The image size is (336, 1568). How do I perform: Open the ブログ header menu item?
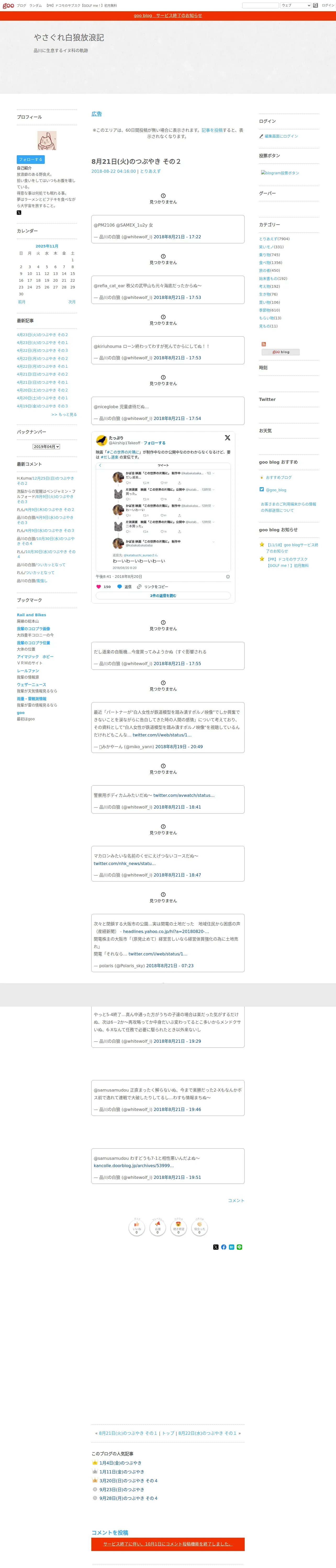click(21, 5)
